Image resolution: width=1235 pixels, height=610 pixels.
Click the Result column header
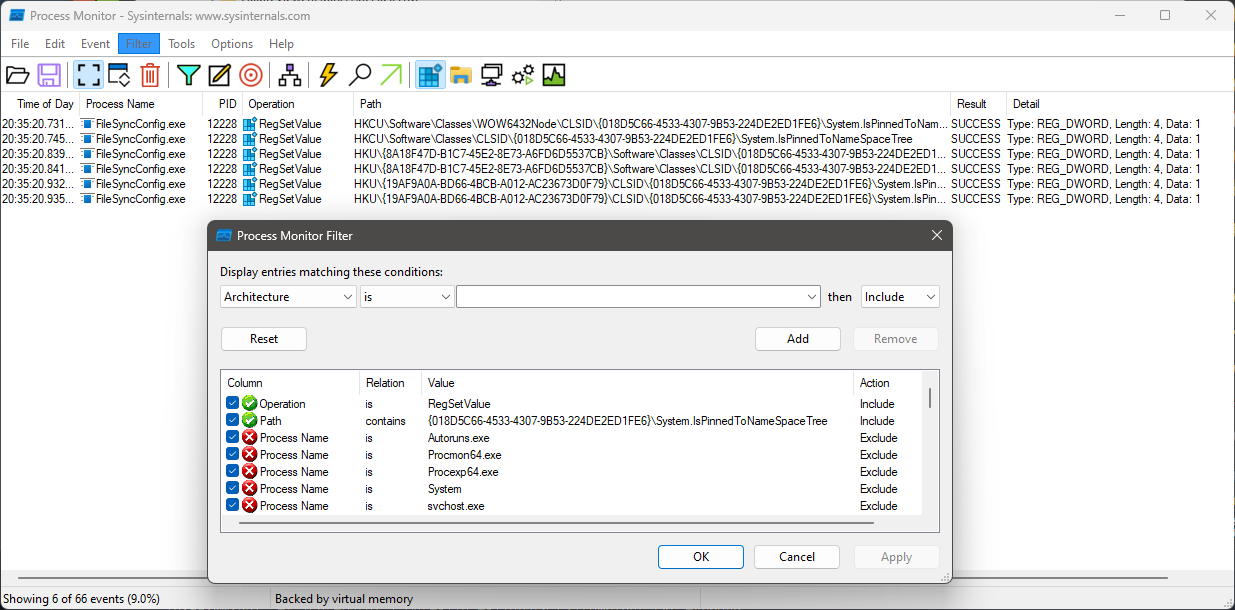pyautogui.click(x=978, y=104)
